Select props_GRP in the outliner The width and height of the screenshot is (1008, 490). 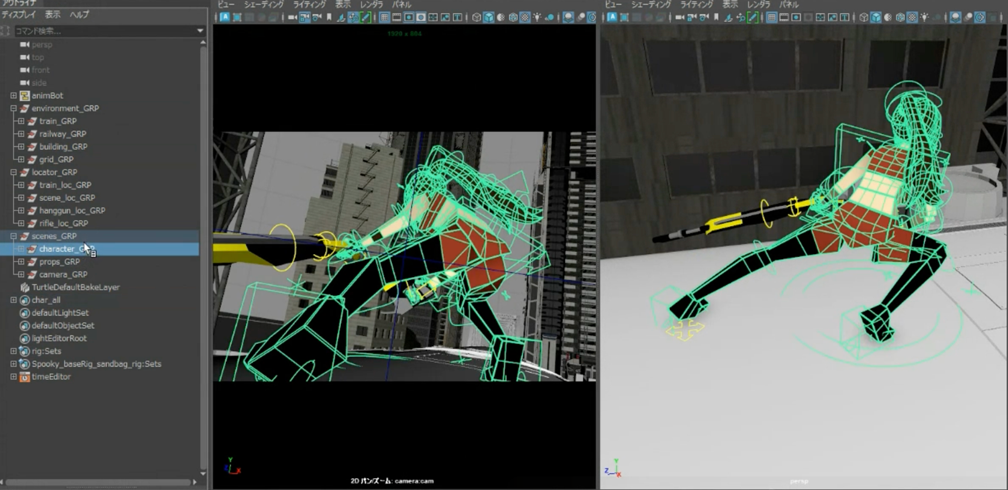[59, 262]
